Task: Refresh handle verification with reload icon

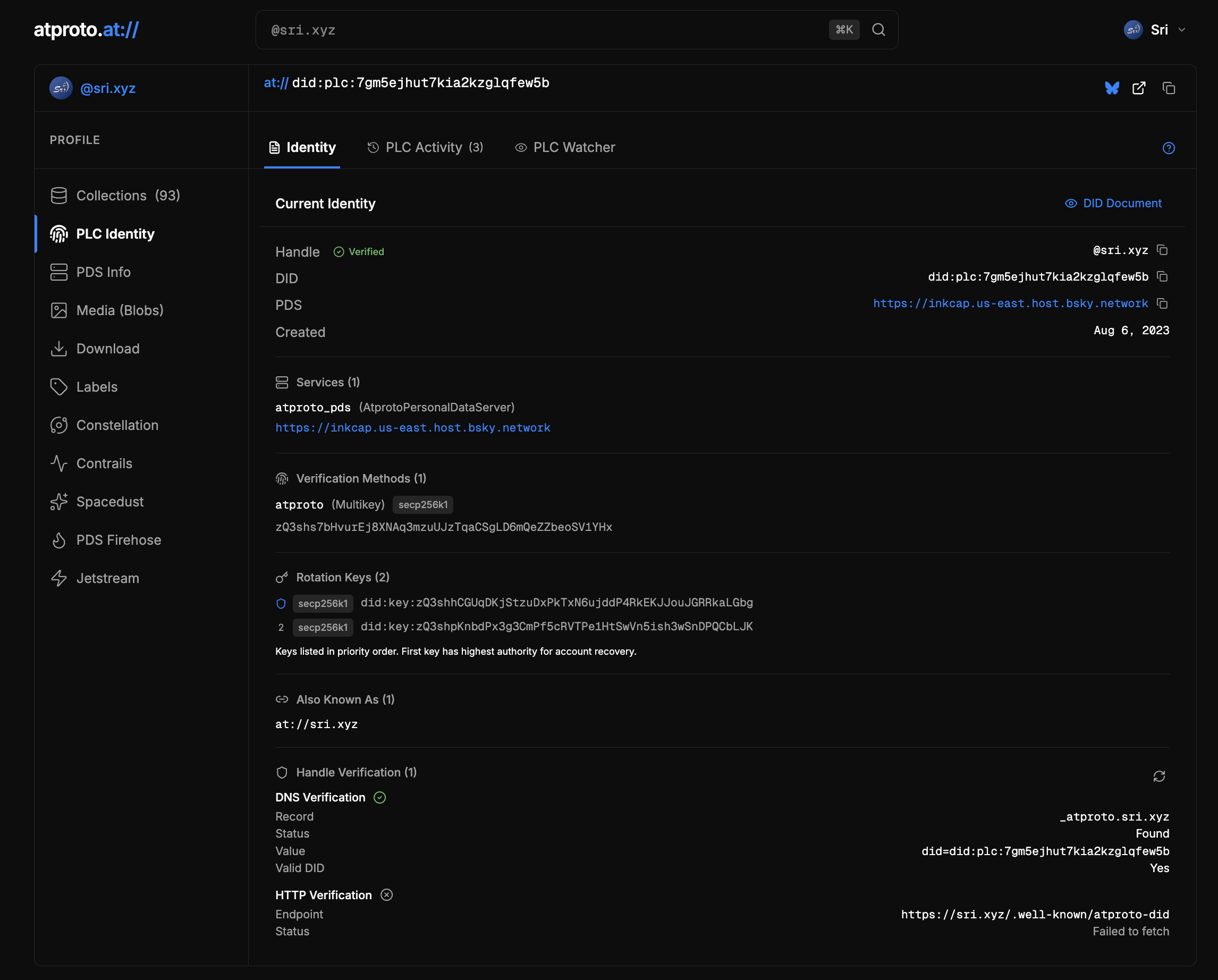Action: (x=1158, y=776)
